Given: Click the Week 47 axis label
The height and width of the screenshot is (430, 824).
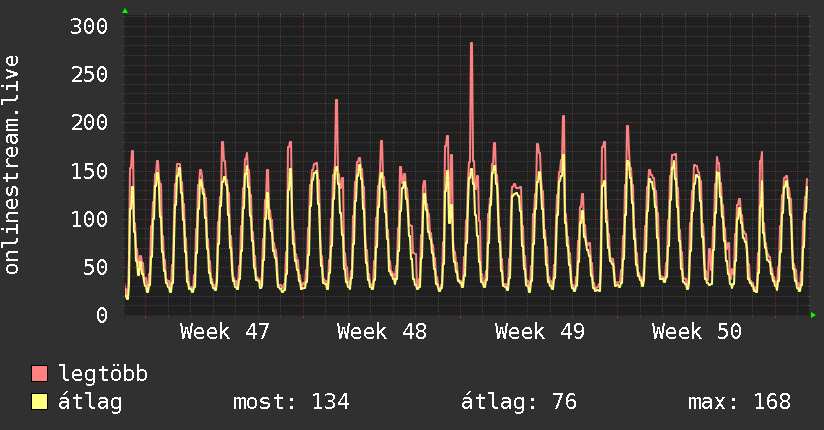Looking at the screenshot, I should [x=224, y=332].
